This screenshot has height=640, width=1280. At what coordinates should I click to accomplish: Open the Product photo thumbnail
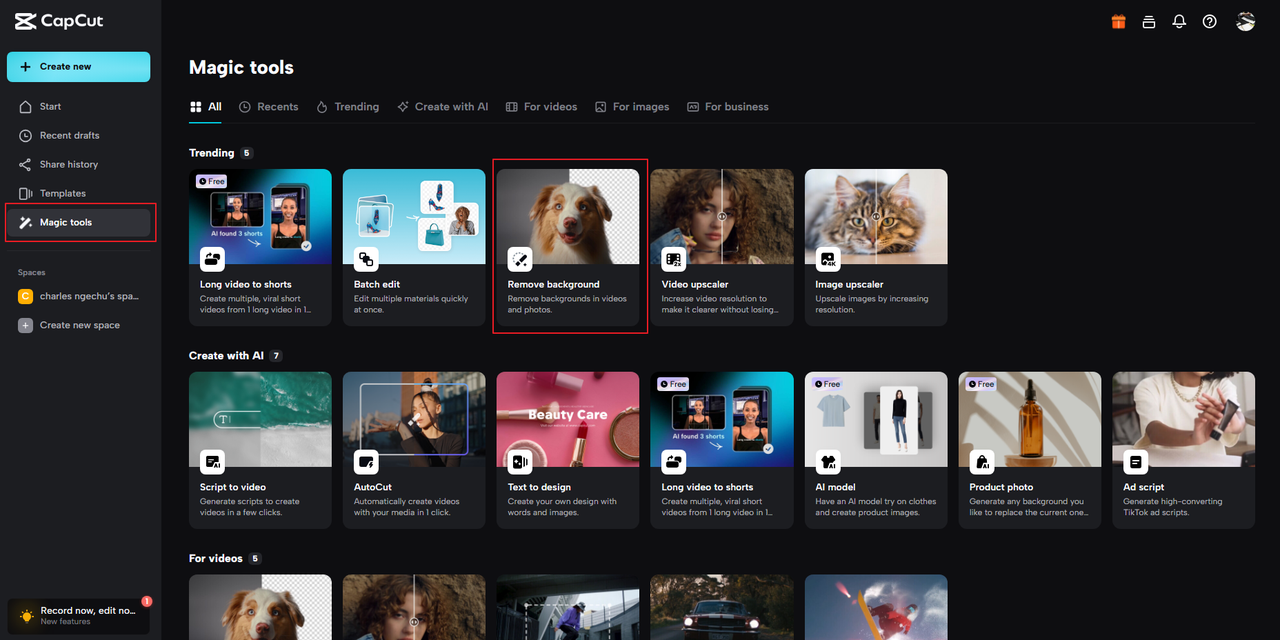[x=1030, y=419]
